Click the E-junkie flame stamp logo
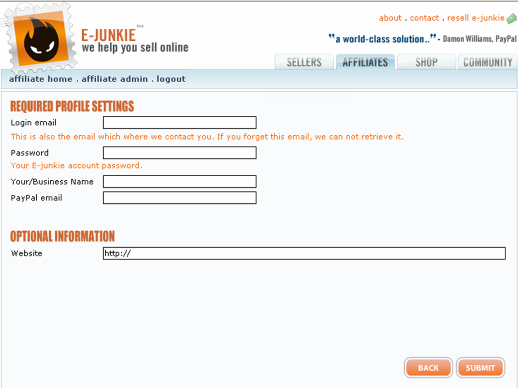The width and height of the screenshot is (518, 388). point(41,39)
